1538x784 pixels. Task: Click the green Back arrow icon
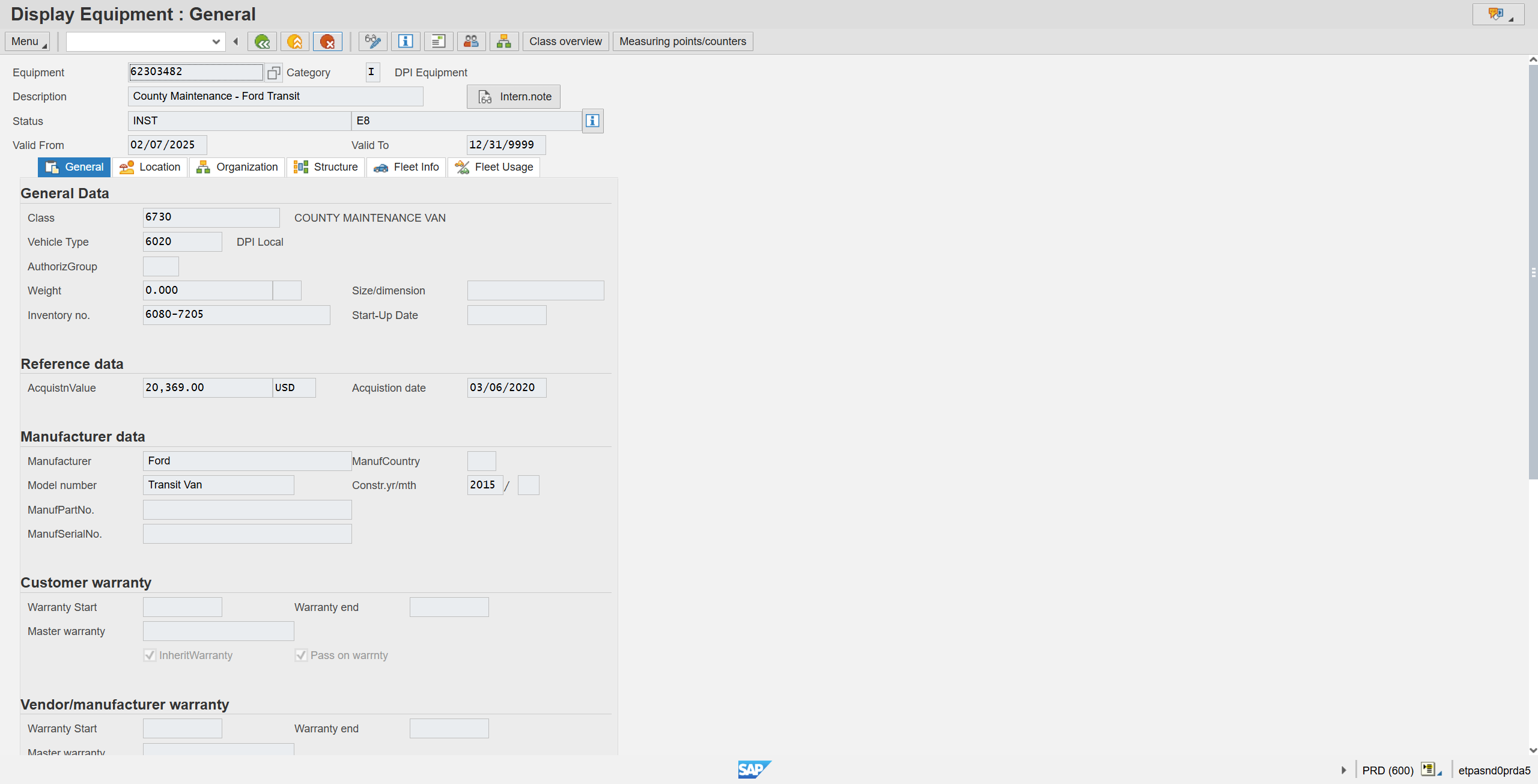click(x=262, y=41)
